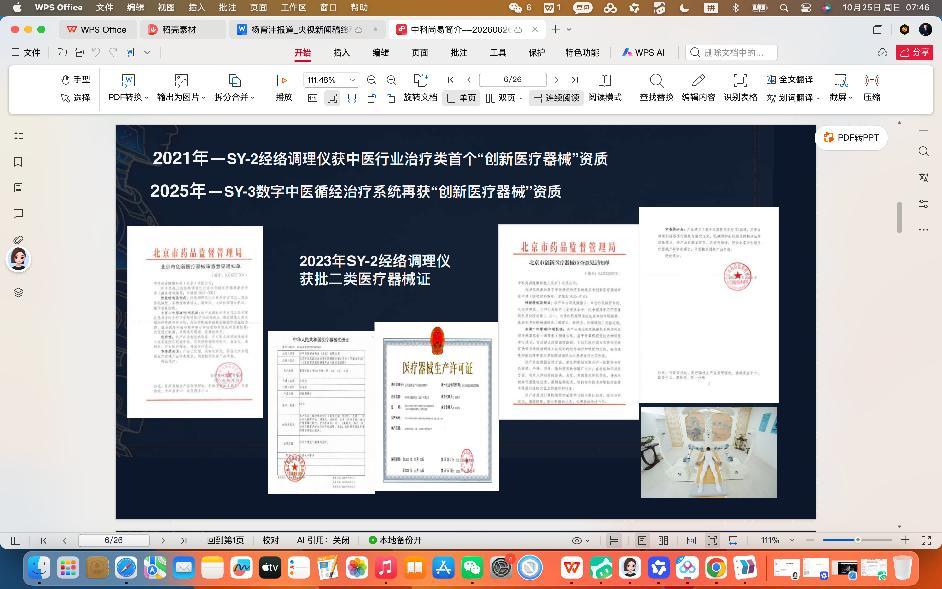Open the 文件 file menu
The image size is (942, 589).
click(x=26, y=53)
